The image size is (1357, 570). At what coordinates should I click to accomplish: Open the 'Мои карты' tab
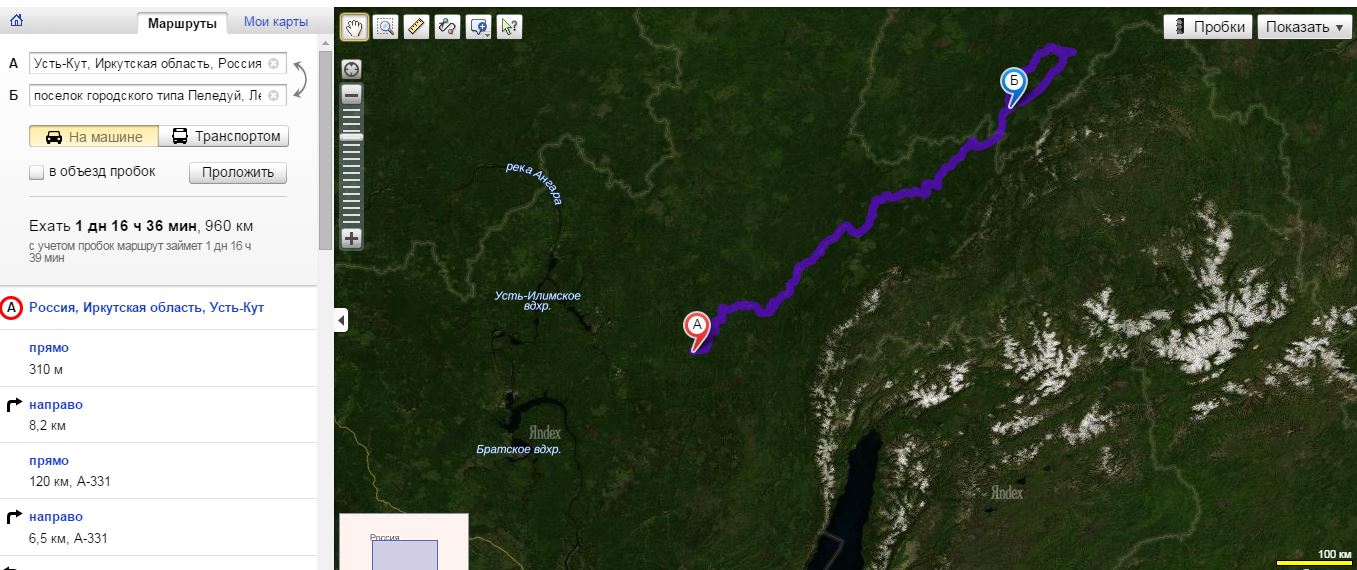(x=275, y=22)
